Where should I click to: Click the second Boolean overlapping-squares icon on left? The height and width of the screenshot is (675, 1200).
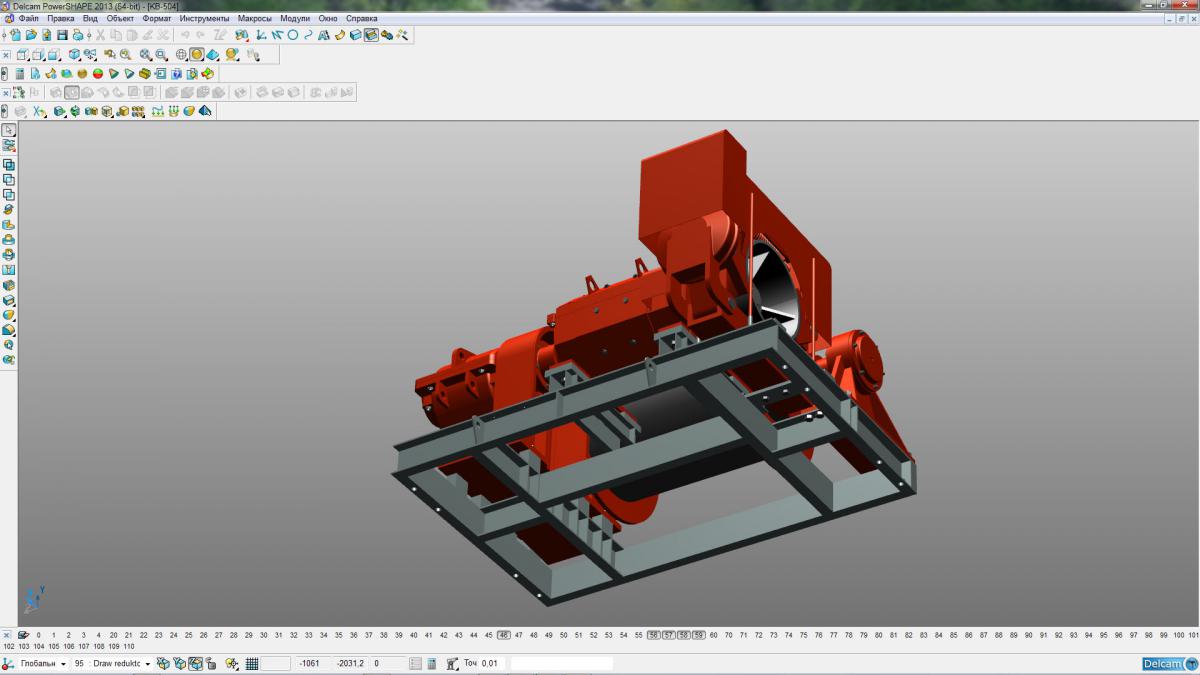(9, 179)
